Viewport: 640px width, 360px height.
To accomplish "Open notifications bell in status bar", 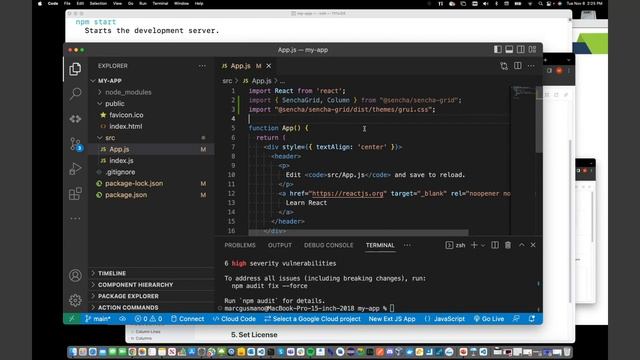I will [x=531, y=319].
